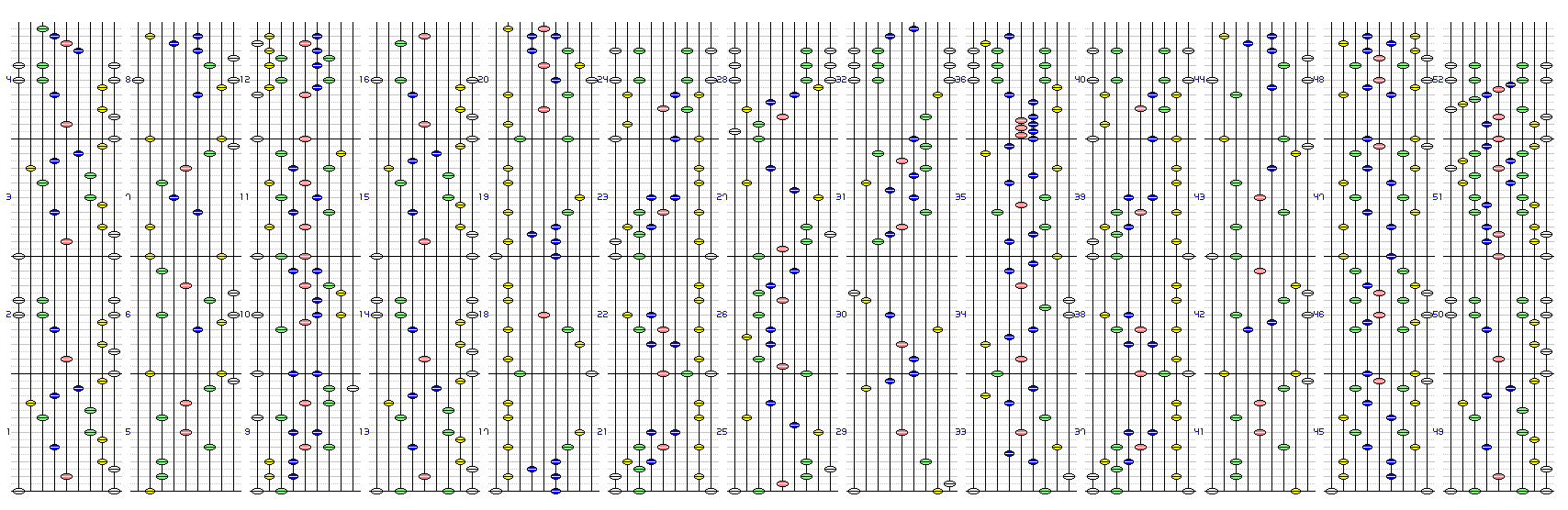Screen dimensions: 1568x510
Task: Select the measure number 8 label
Action: tap(128, 80)
